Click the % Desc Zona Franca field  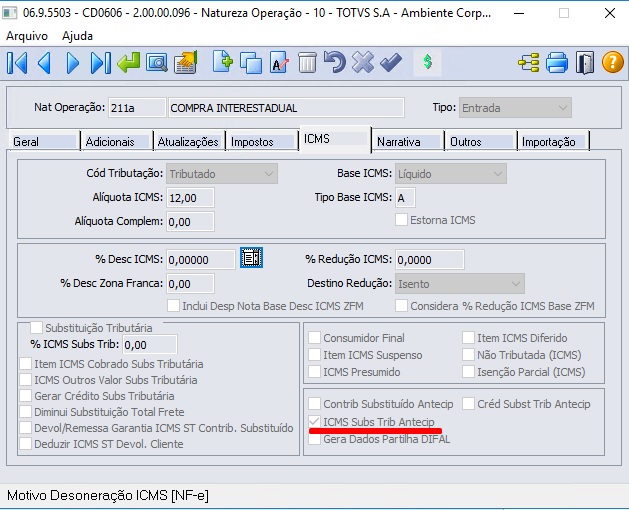coord(190,284)
